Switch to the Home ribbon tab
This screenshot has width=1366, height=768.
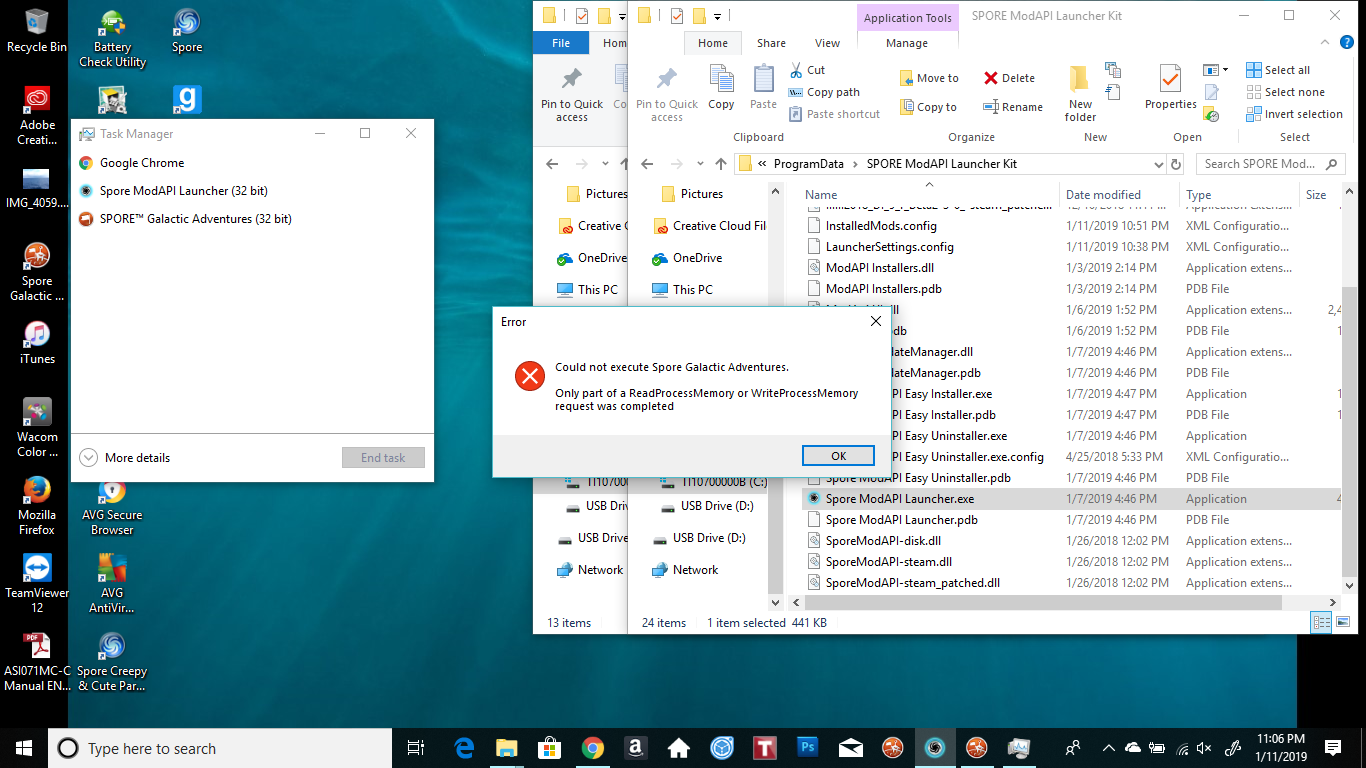point(713,43)
